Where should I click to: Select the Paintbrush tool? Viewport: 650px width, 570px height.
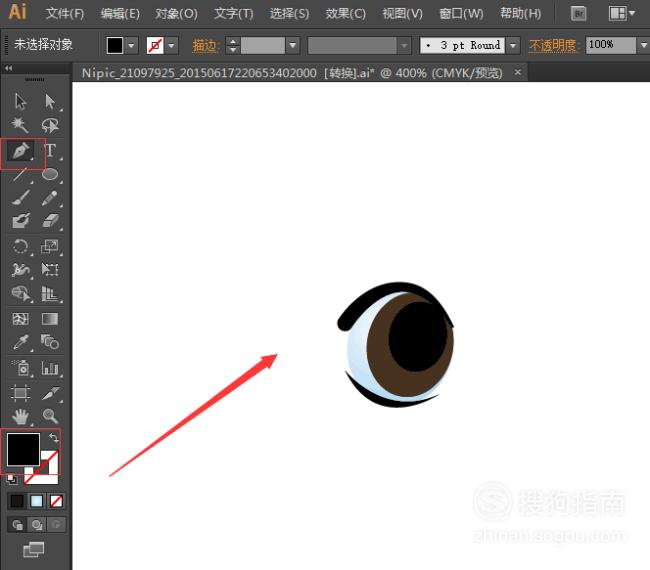click(20, 198)
